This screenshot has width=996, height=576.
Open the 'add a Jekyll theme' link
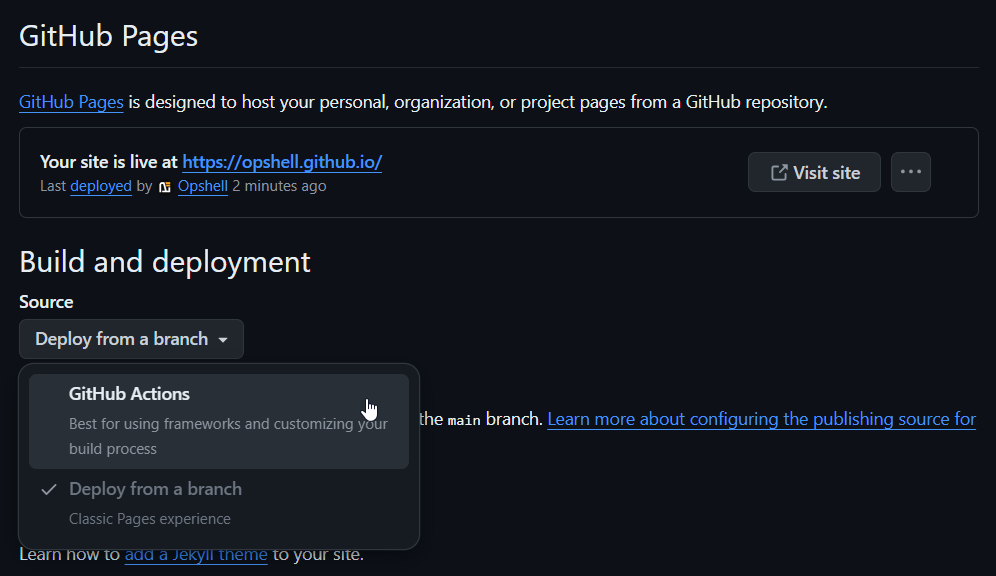(196, 554)
